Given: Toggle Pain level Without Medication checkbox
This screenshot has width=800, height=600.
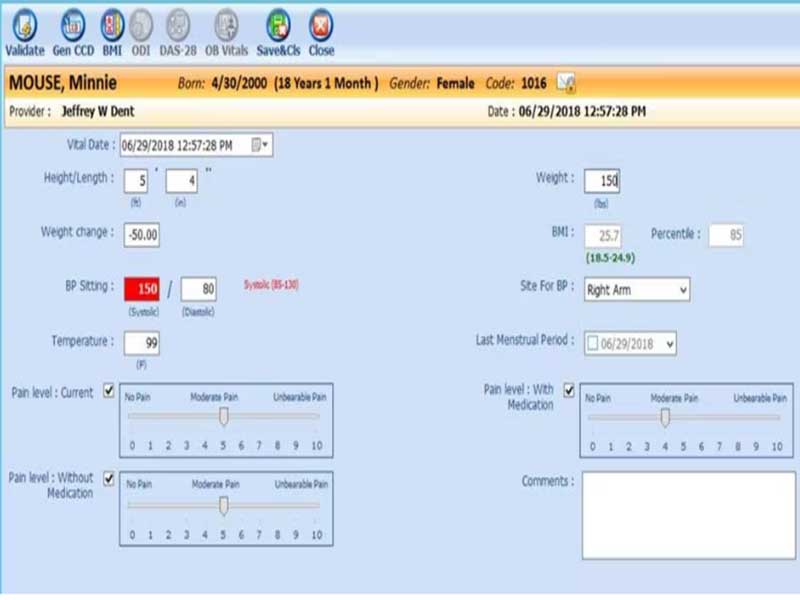Looking at the screenshot, I should 109,479.
